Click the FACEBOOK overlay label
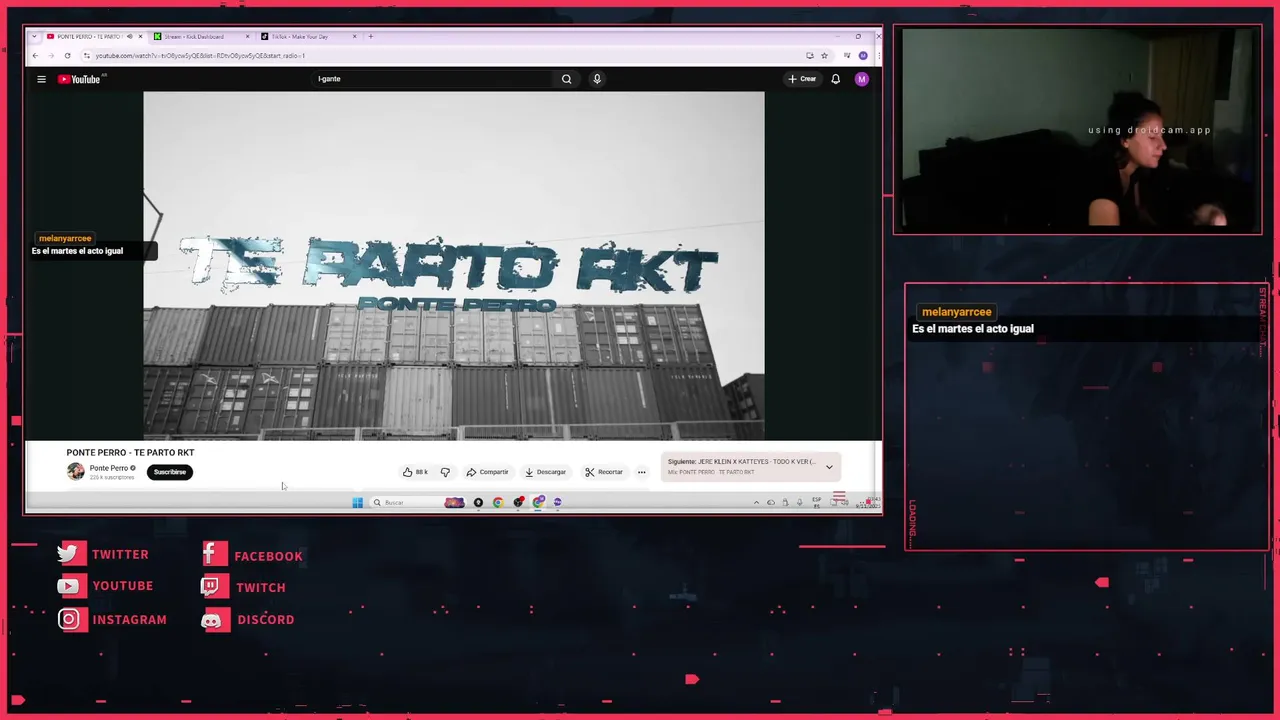This screenshot has height=720, width=1280. click(268, 556)
